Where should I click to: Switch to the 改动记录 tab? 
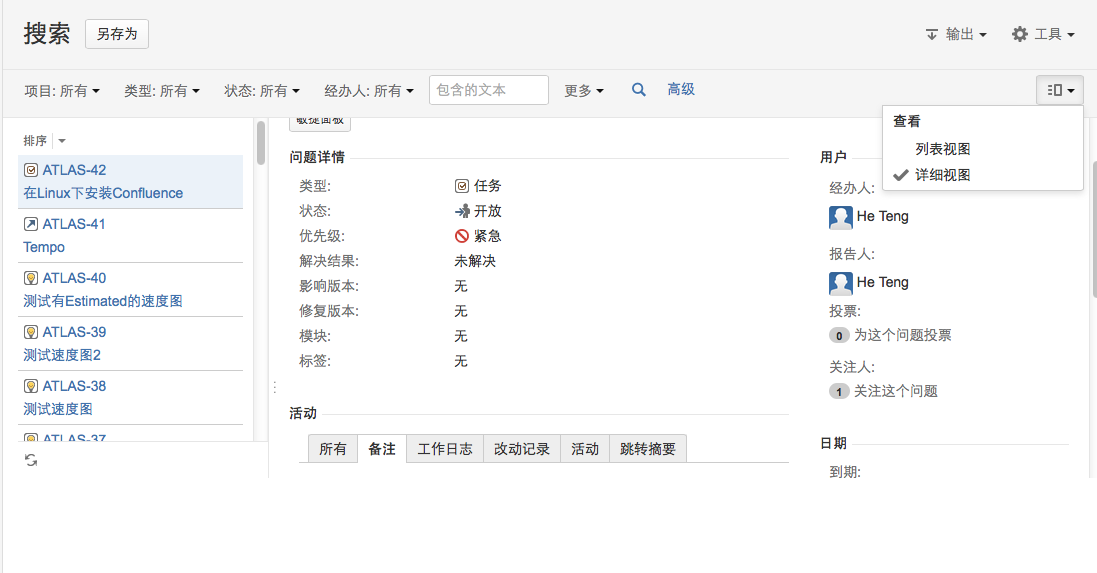point(522,449)
